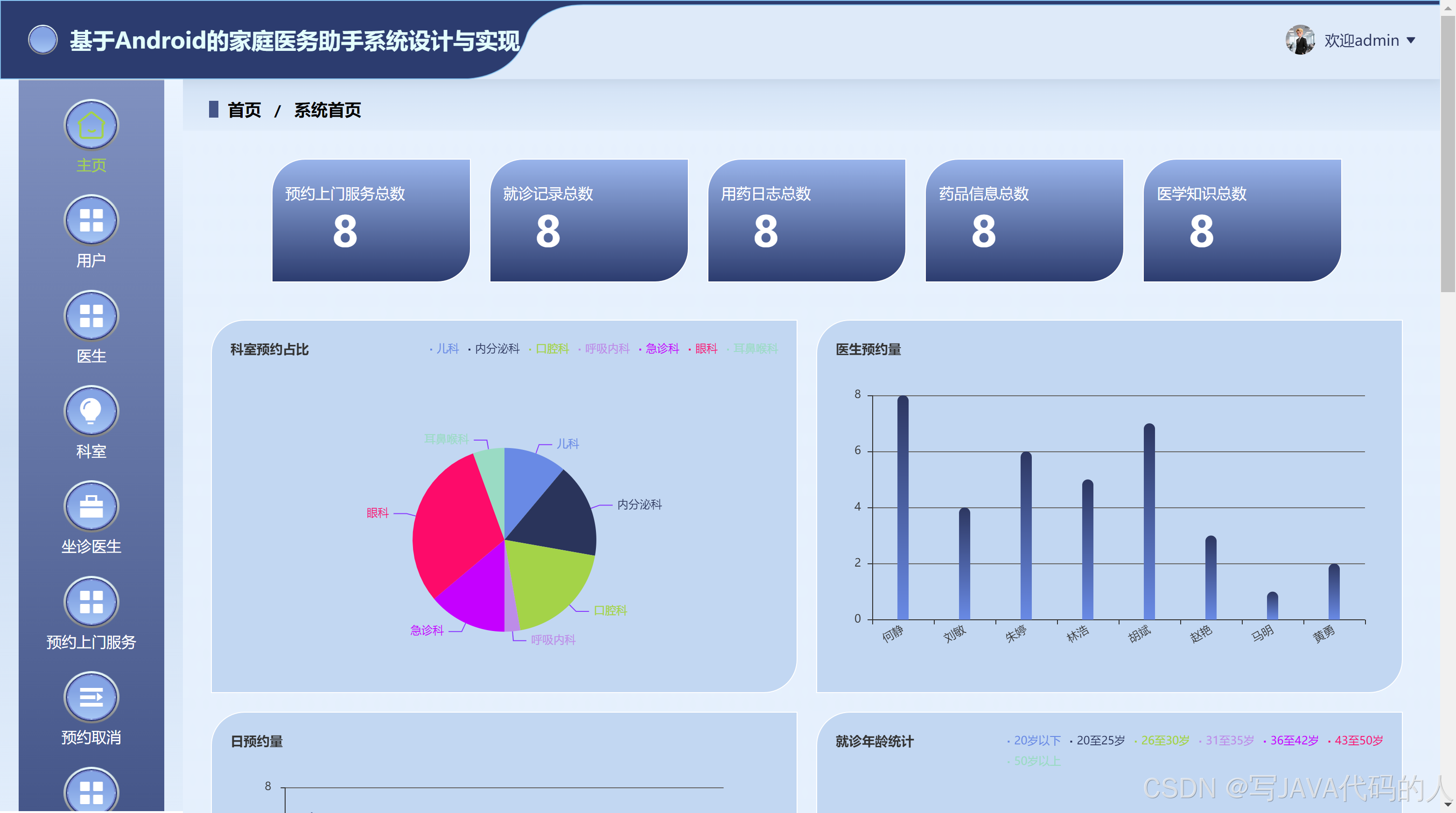Open the 就诊记录总数 stat card
1456x813 pixels.
(x=588, y=220)
